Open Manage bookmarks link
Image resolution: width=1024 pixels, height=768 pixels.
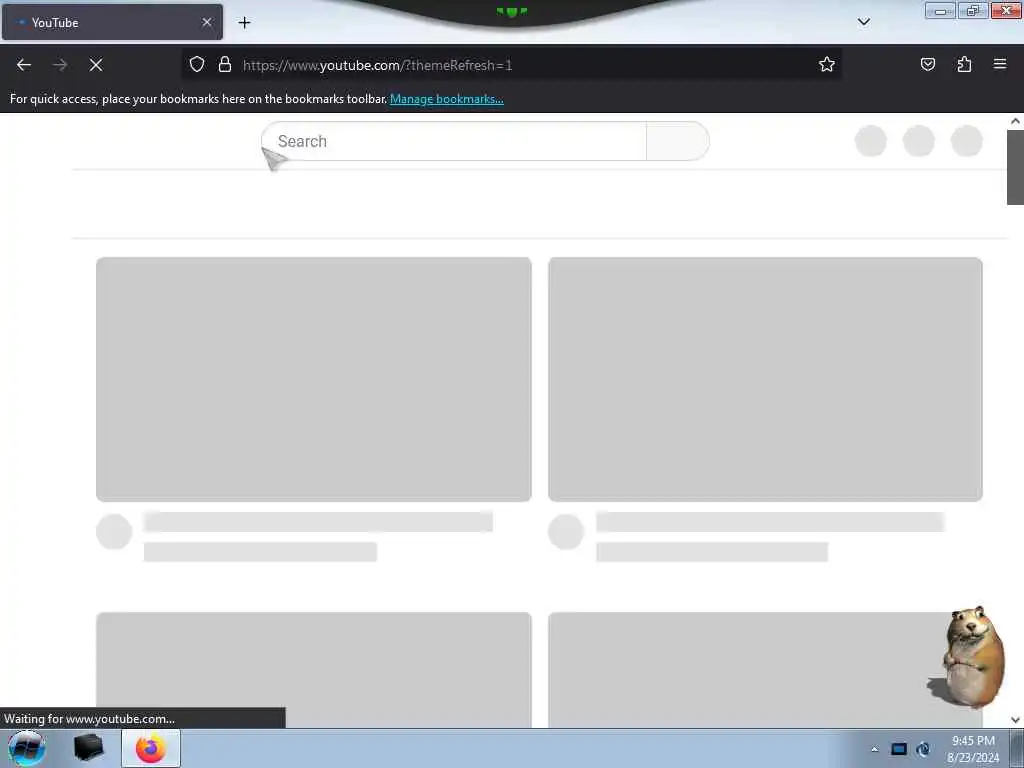click(x=447, y=99)
